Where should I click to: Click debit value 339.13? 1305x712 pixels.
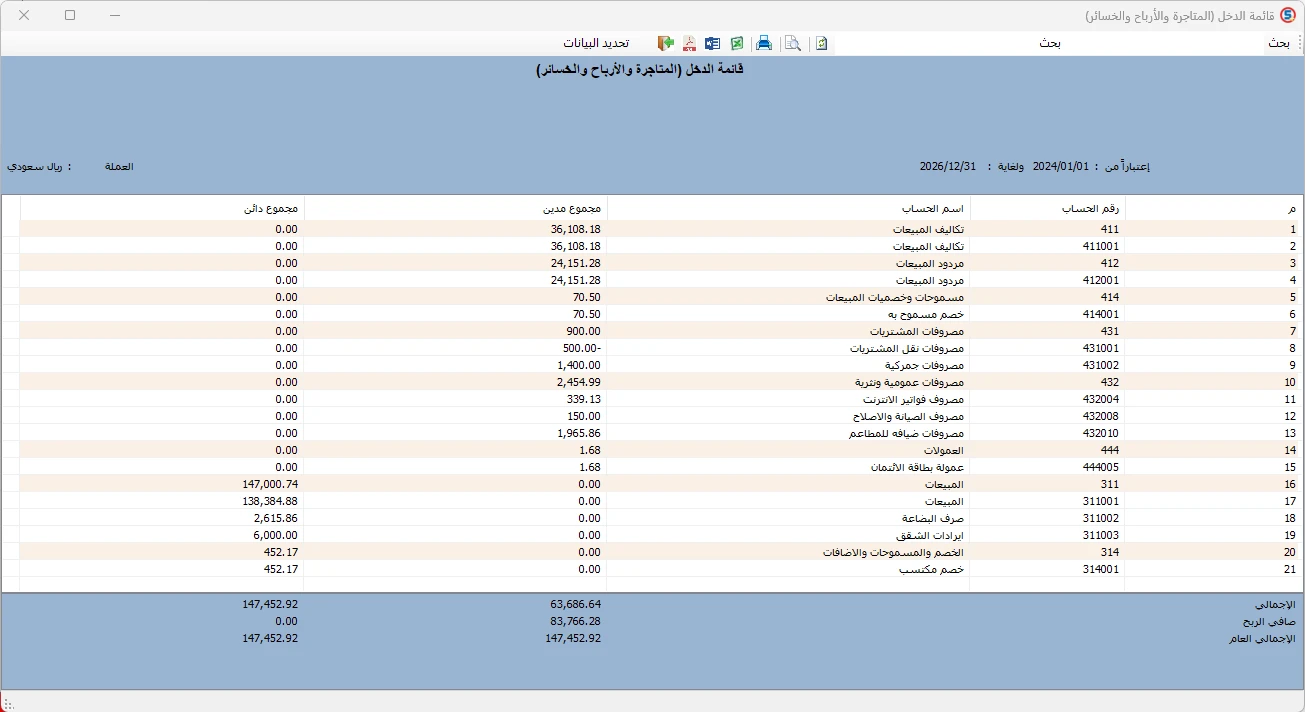point(585,399)
